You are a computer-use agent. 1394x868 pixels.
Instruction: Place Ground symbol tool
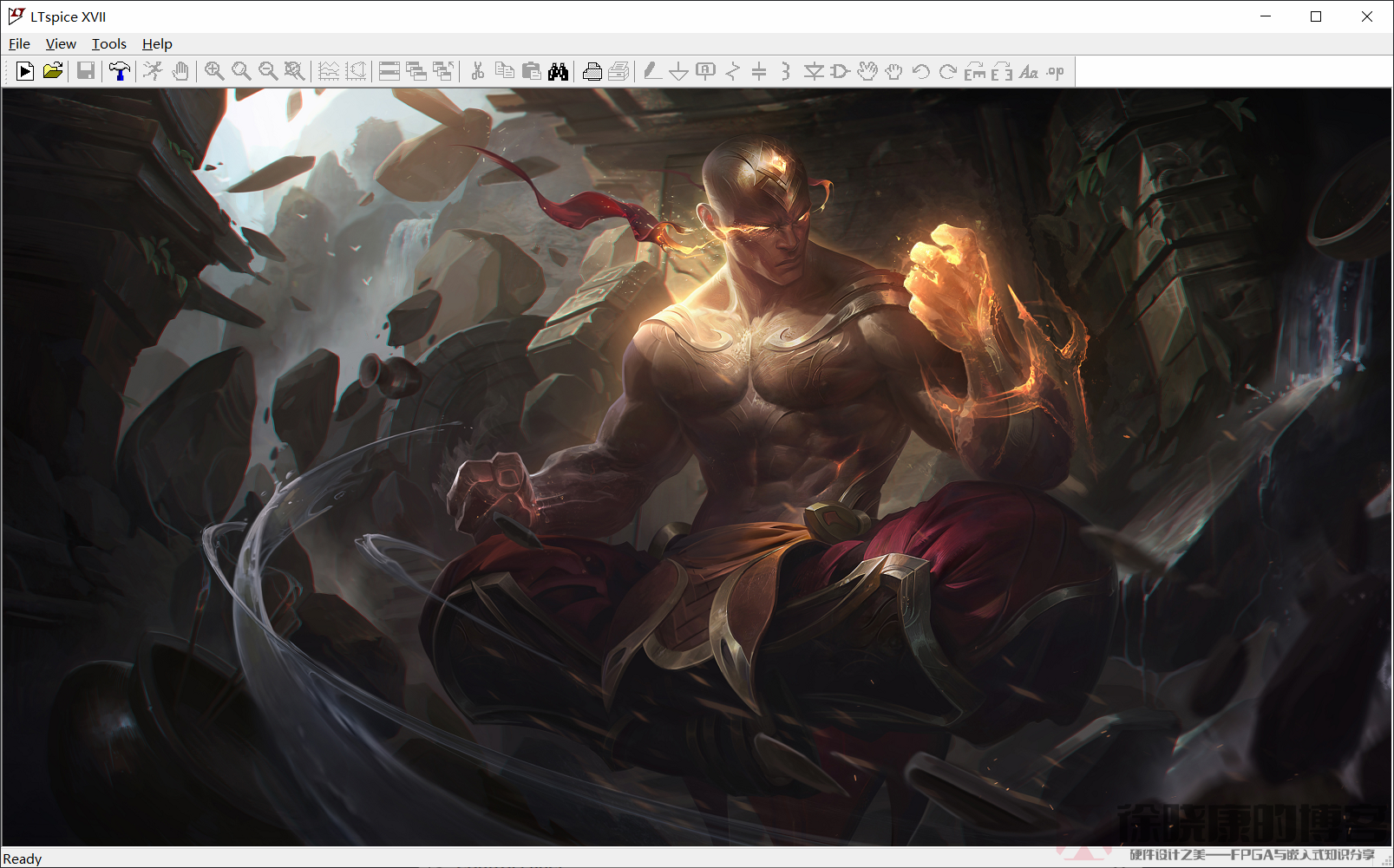(x=679, y=71)
